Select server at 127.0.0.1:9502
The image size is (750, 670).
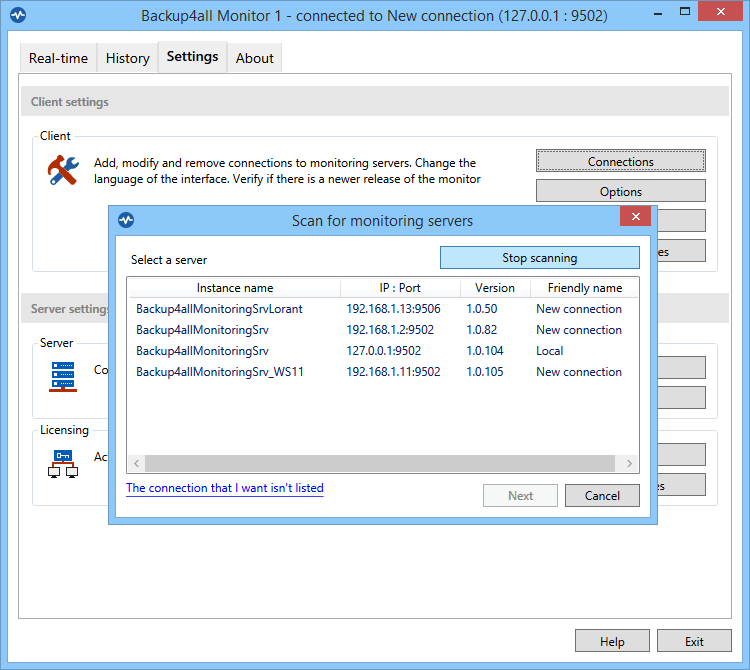[x=383, y=351]
